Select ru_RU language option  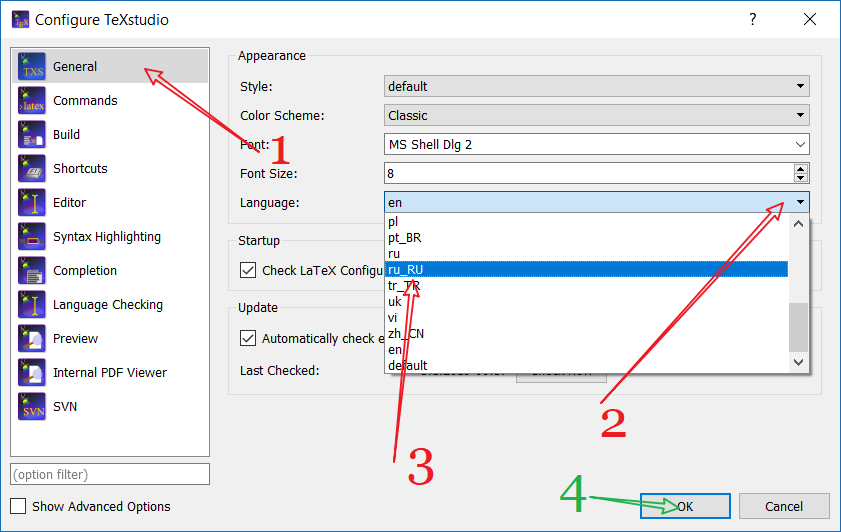pos(586,269)
